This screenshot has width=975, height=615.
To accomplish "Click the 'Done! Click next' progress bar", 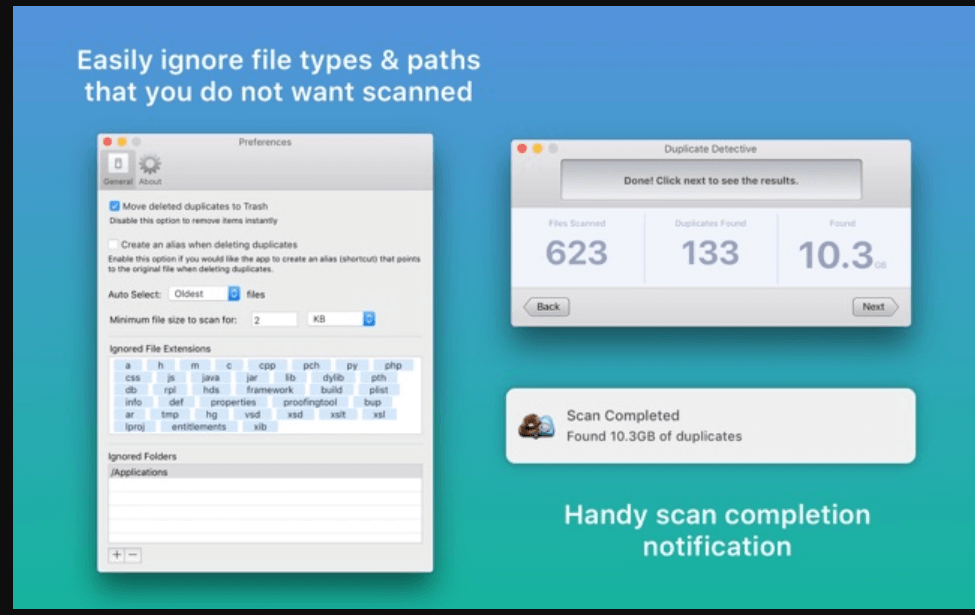I will (709, 179).
